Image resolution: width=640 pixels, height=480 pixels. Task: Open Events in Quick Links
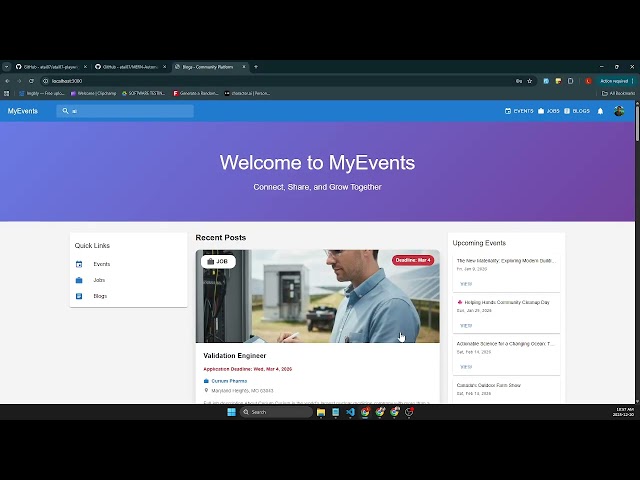[x=128, y=264]
